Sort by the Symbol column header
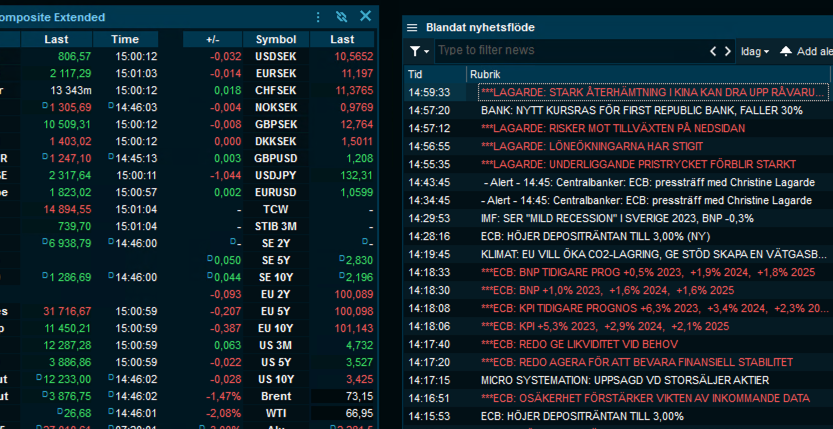The image size is (833, 429). pyautogui.click(x=275, y=39)
